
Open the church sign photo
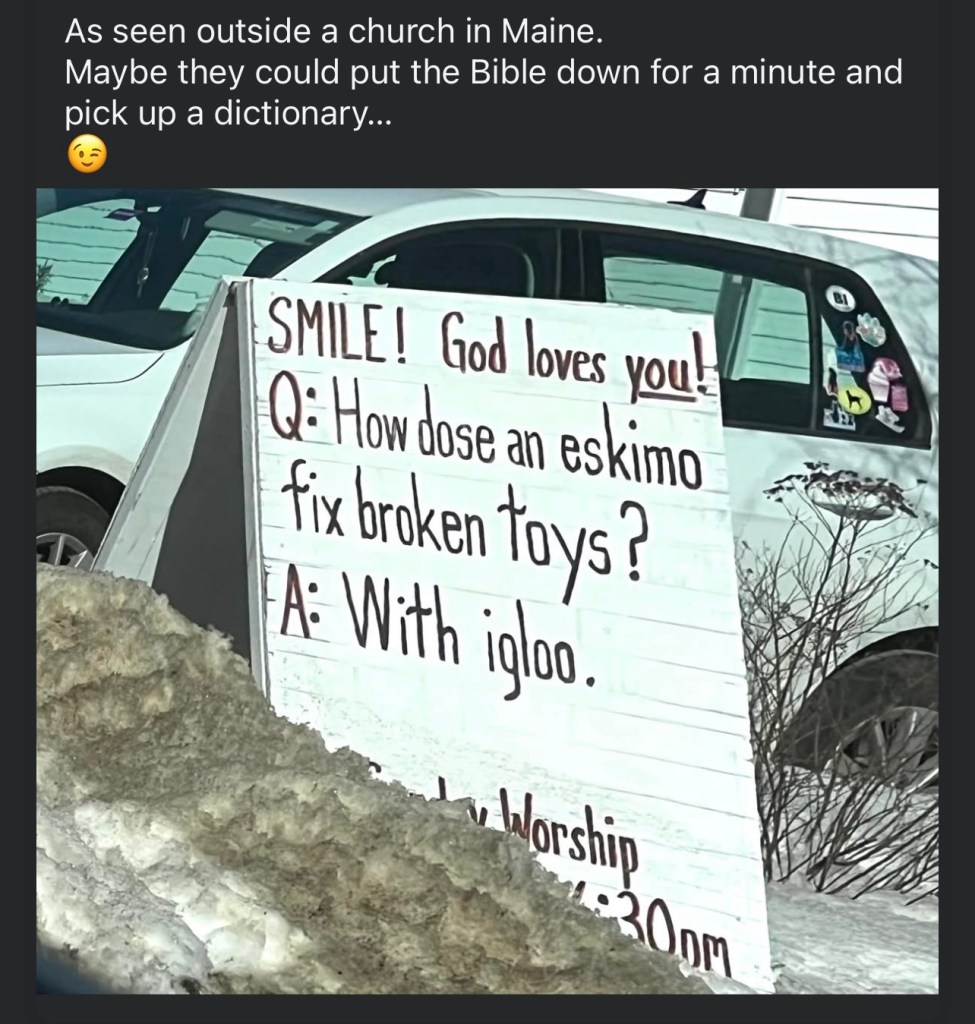487,591
